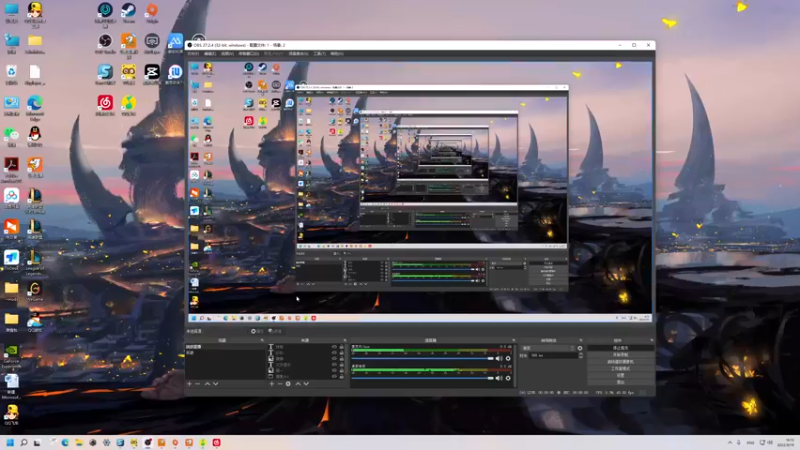Open OBS Settings from Controls dock
The image size is (800, 450).
click(x=620, y=375)
